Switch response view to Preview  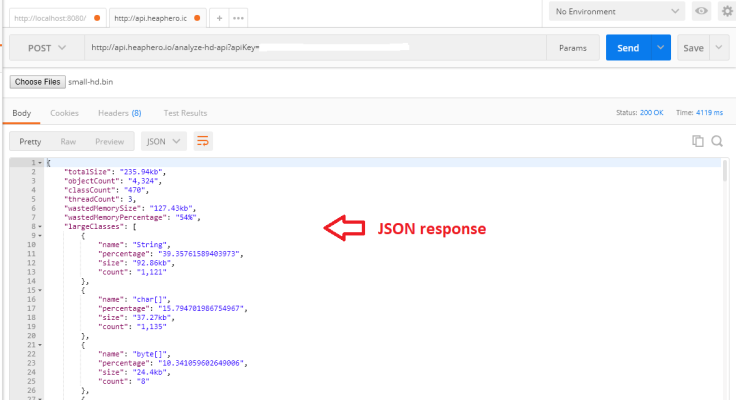point(109,141)
